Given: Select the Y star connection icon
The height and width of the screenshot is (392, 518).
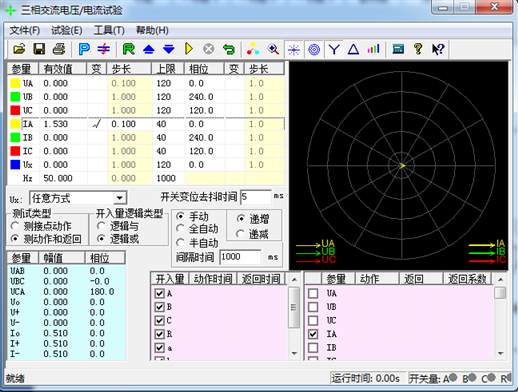Looking at the screenshot, I should click(x=334, y=50).
